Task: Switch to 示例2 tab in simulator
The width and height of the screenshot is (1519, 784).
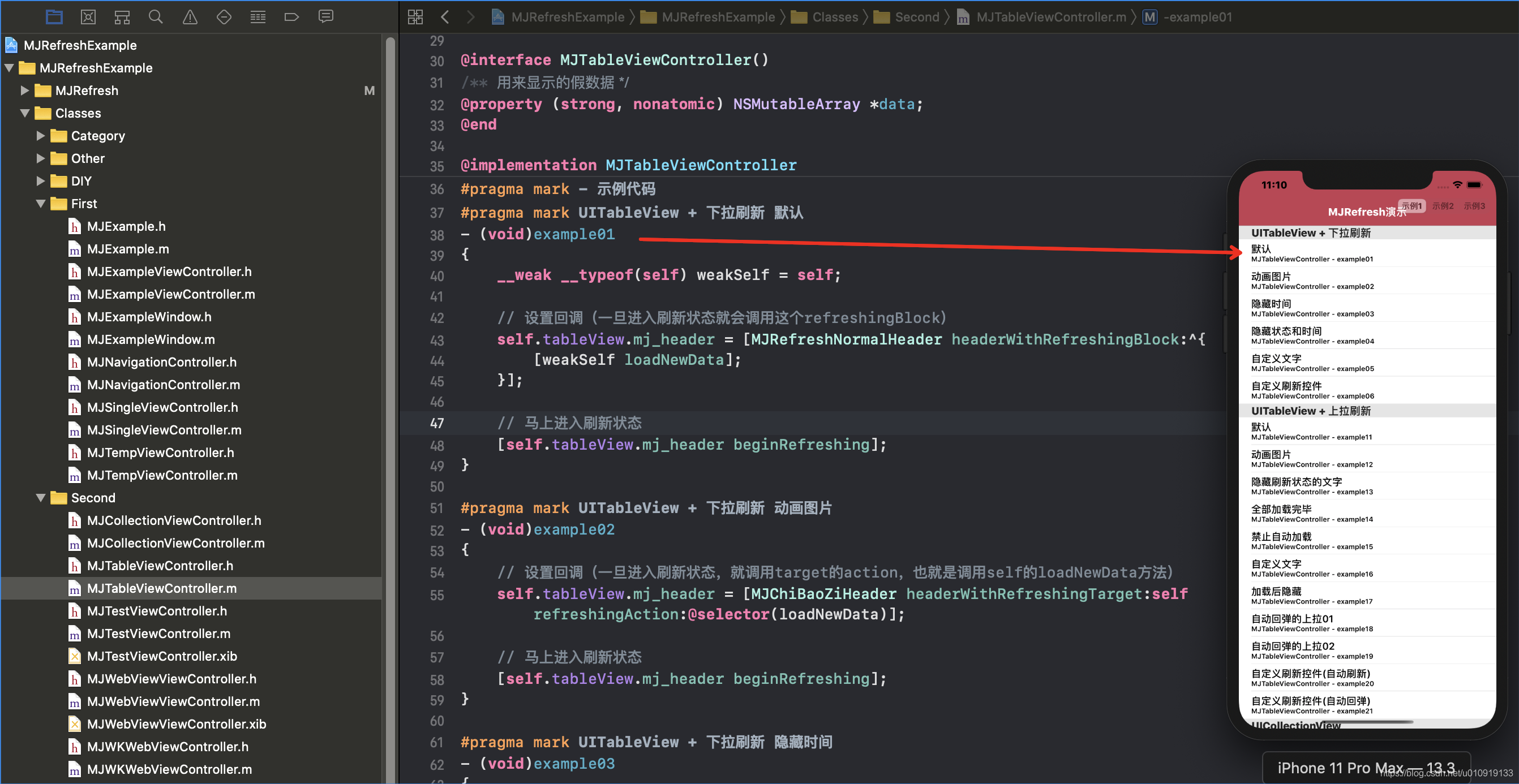Action: tap(1443, 206)
